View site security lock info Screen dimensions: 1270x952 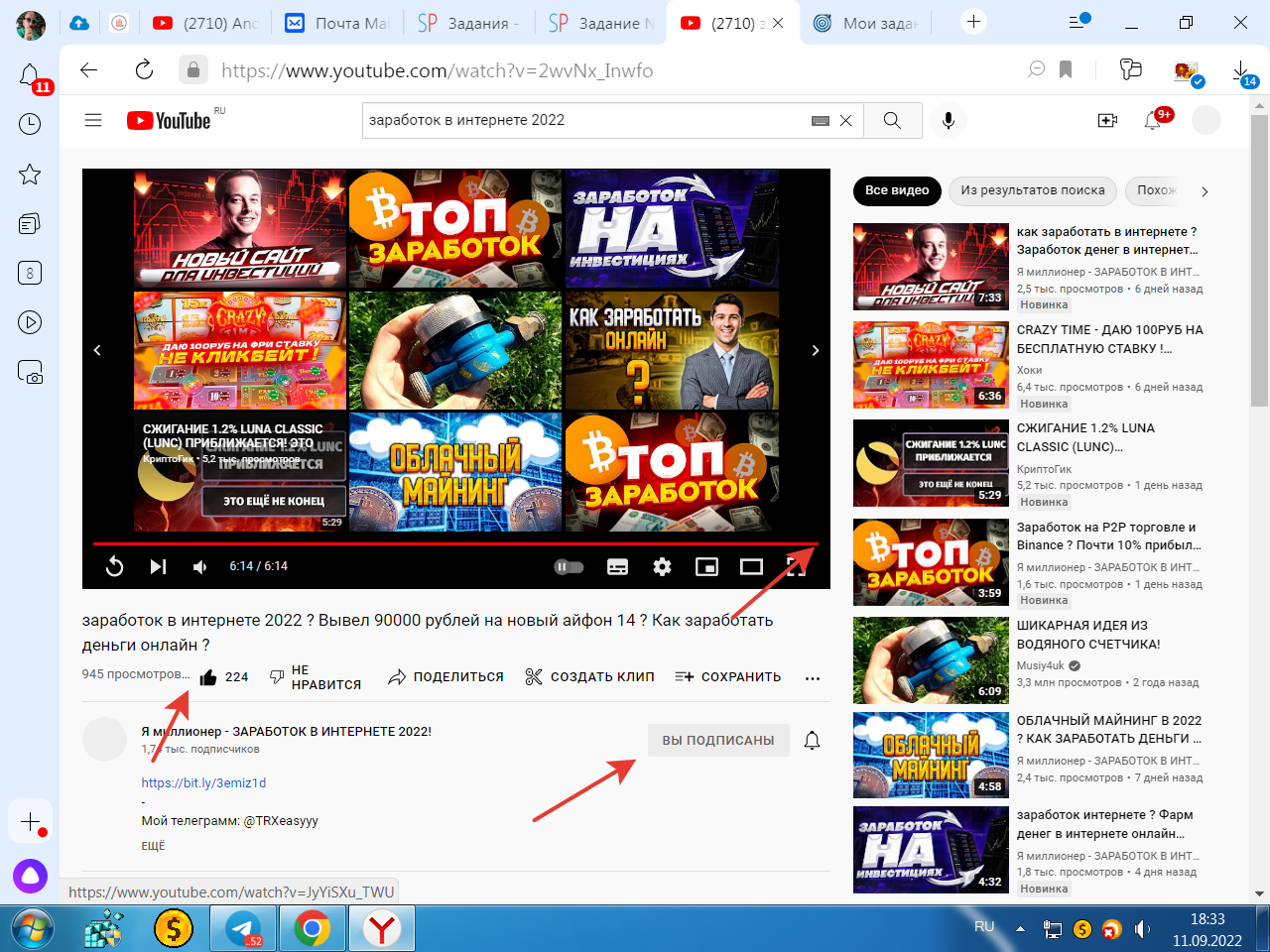[x=193, y=69]
